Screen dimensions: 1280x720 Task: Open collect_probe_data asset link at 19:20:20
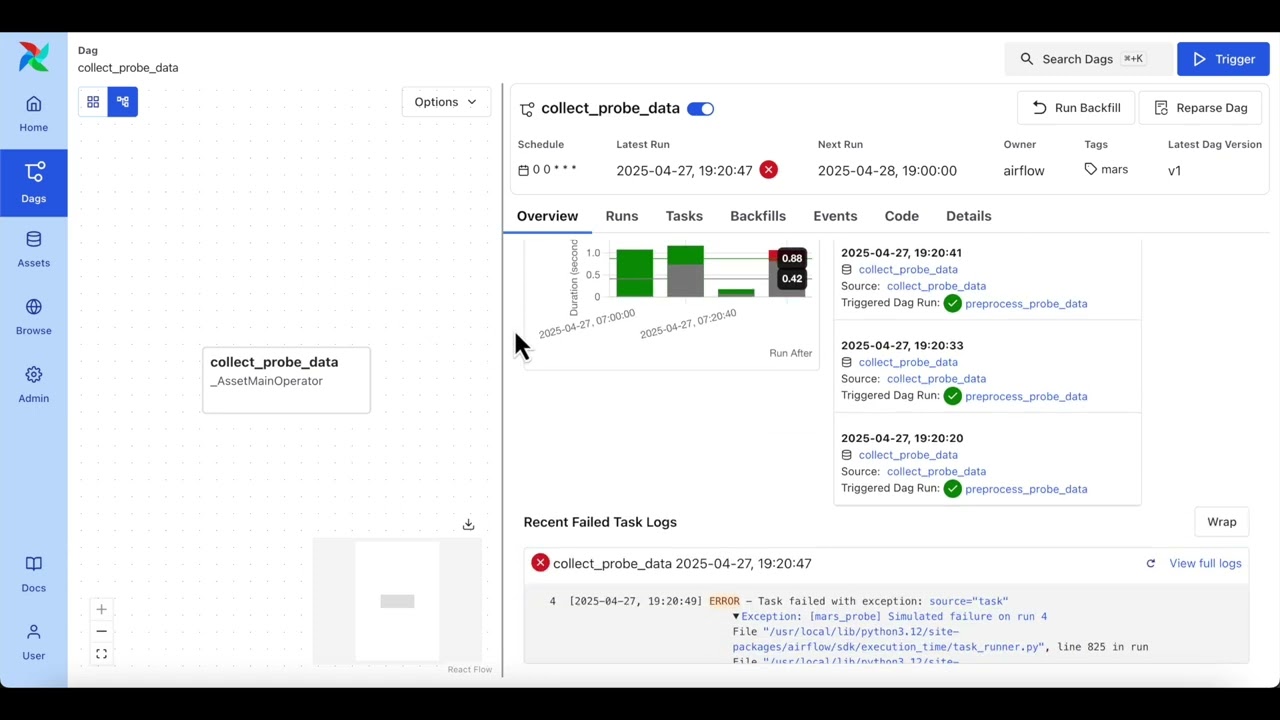(x=908, y=455)
